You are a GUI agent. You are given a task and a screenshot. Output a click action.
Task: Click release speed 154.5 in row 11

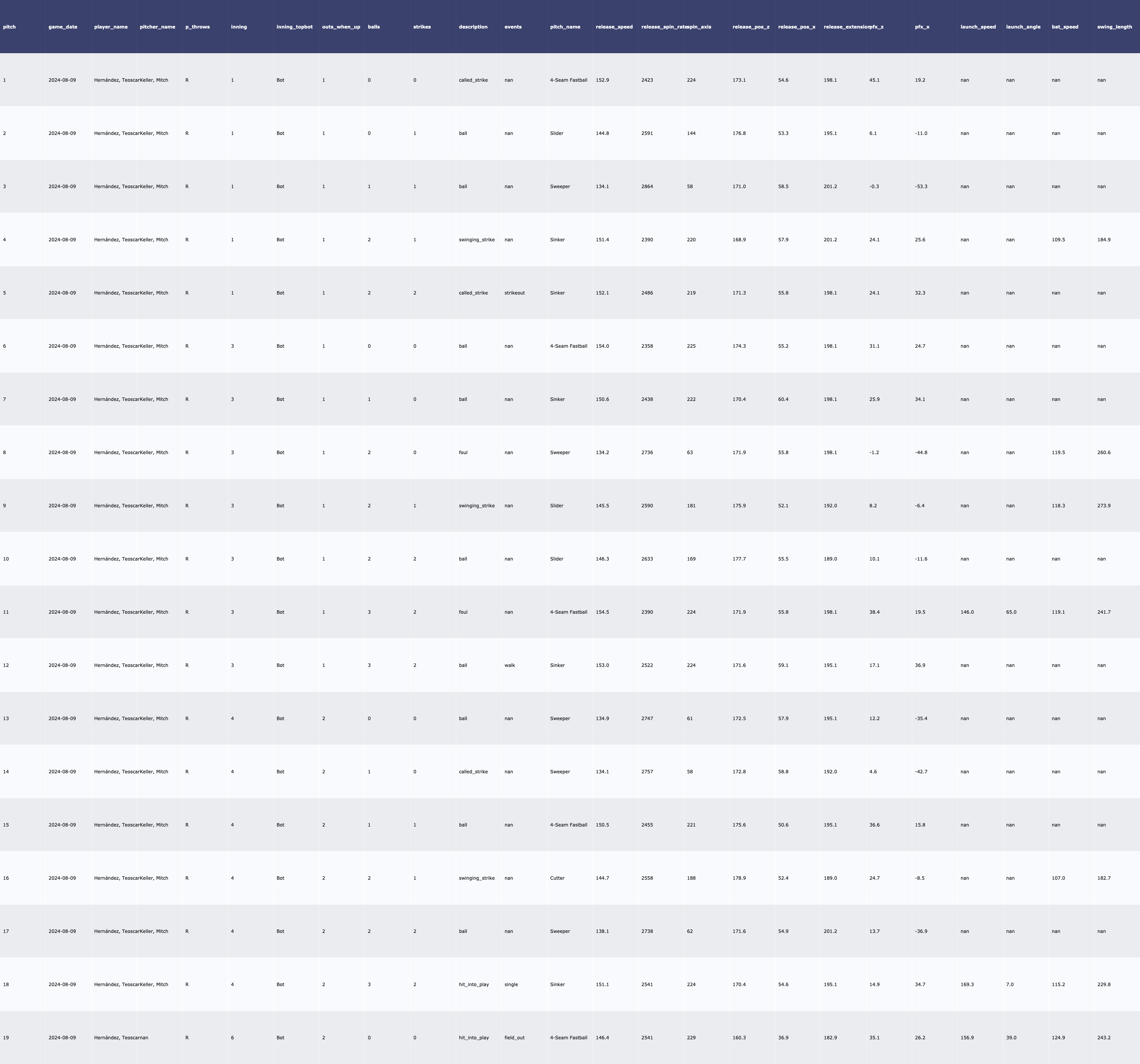tap(602, 612)
